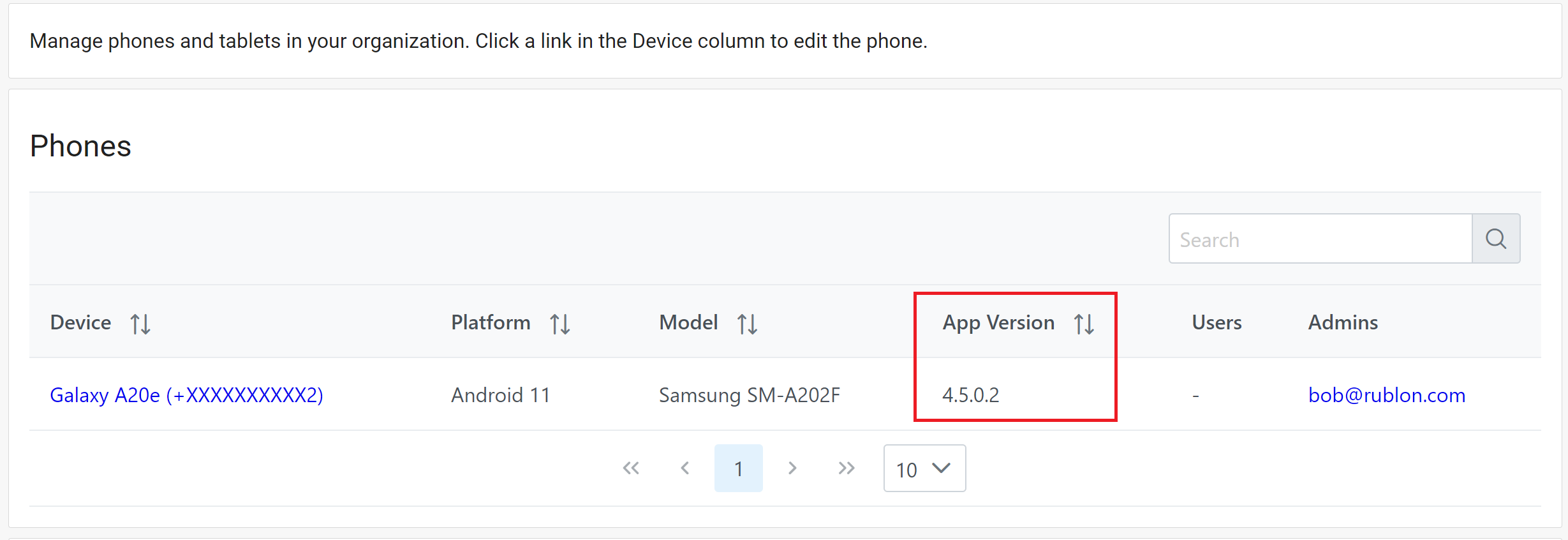Viewport: 1568px width, 540px height.
Task: Click the Users column header
Action: (x=1217, y=322)
